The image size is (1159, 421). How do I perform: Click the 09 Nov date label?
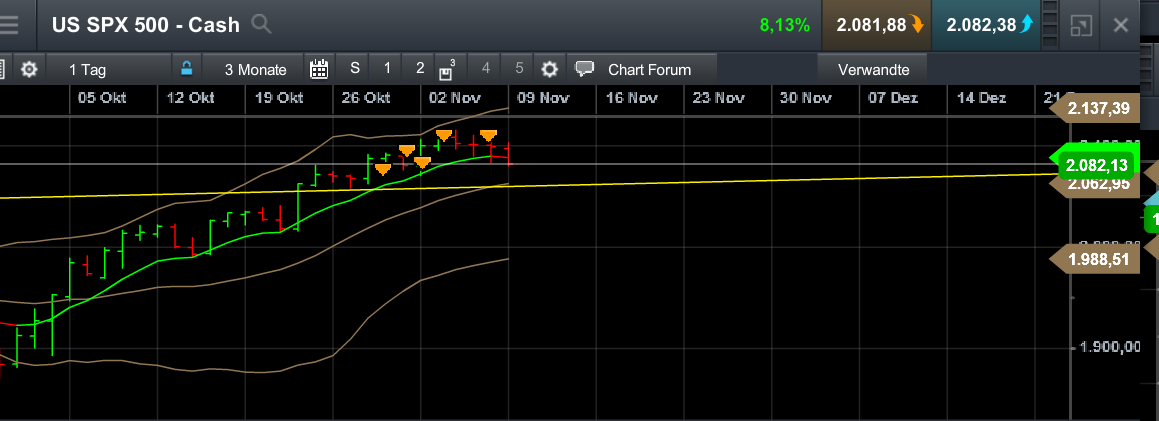(543, 97)
